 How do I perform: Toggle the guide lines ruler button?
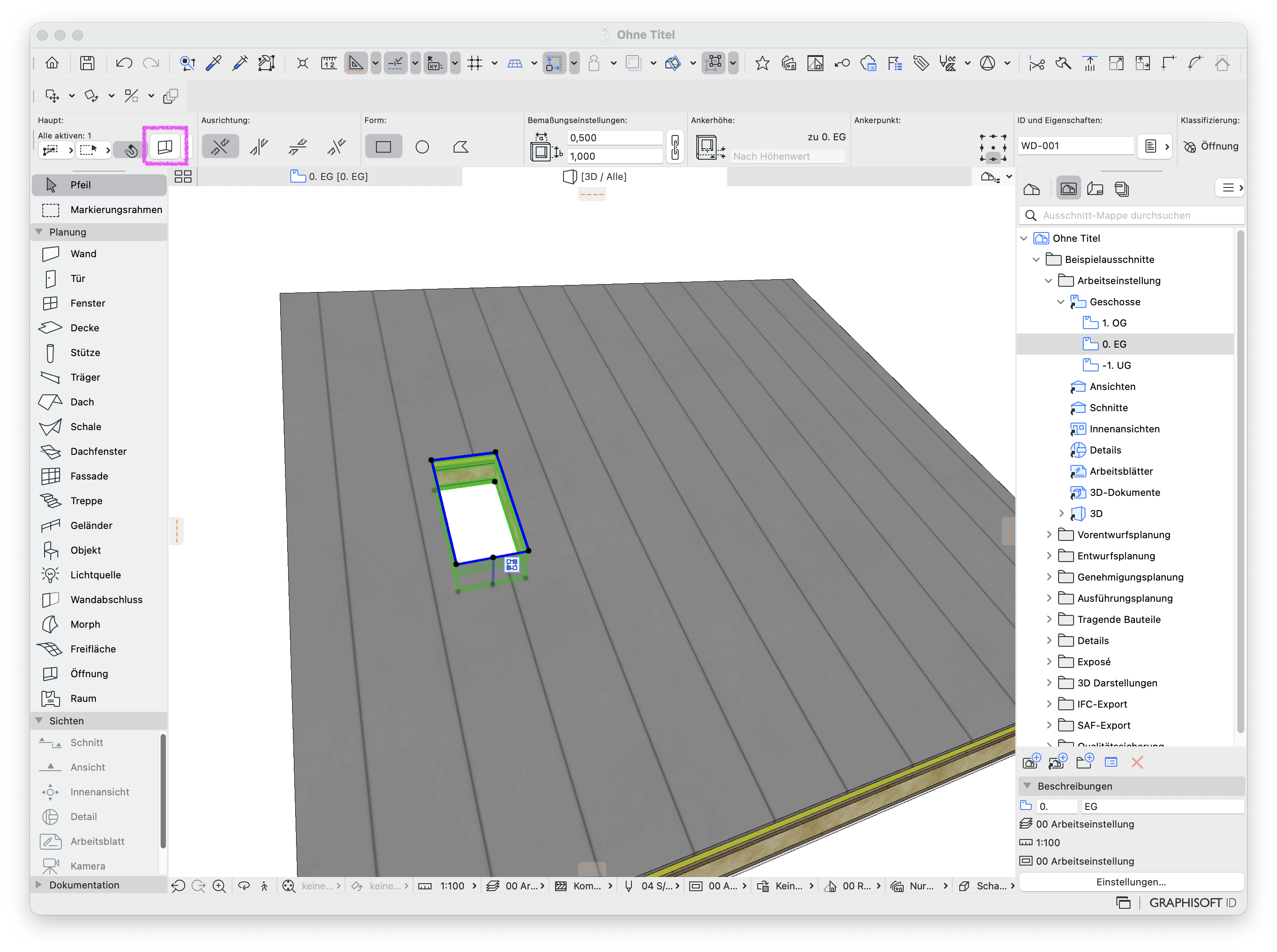(x=356, y=63)
